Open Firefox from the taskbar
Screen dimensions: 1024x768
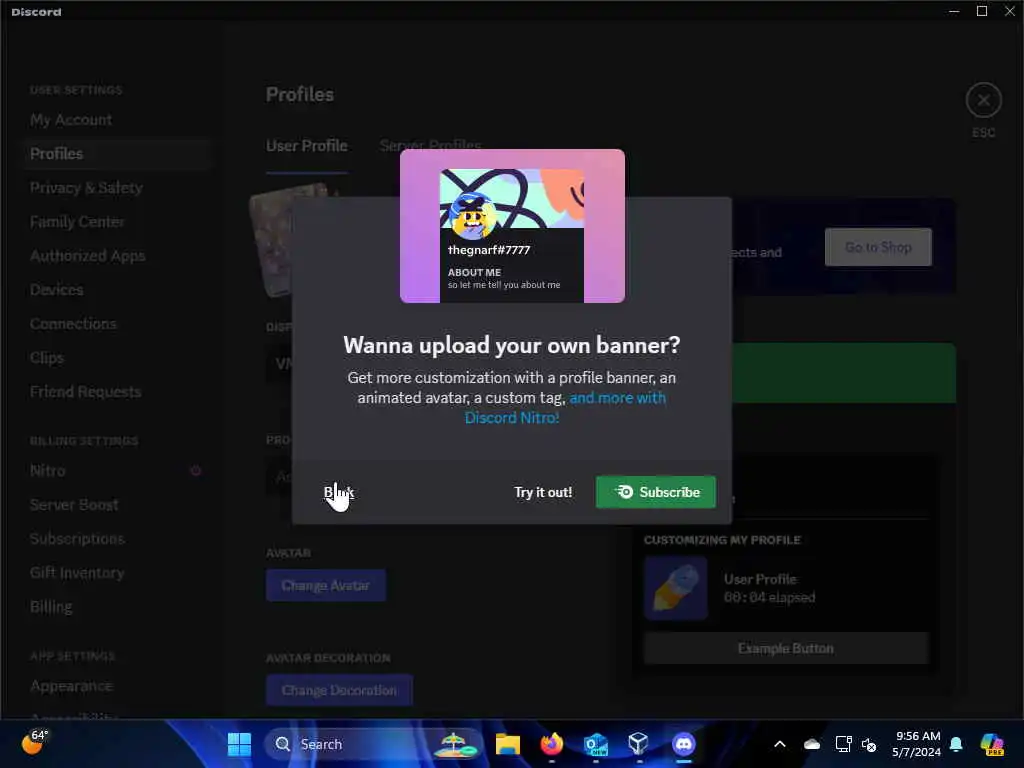click(552, 744)
